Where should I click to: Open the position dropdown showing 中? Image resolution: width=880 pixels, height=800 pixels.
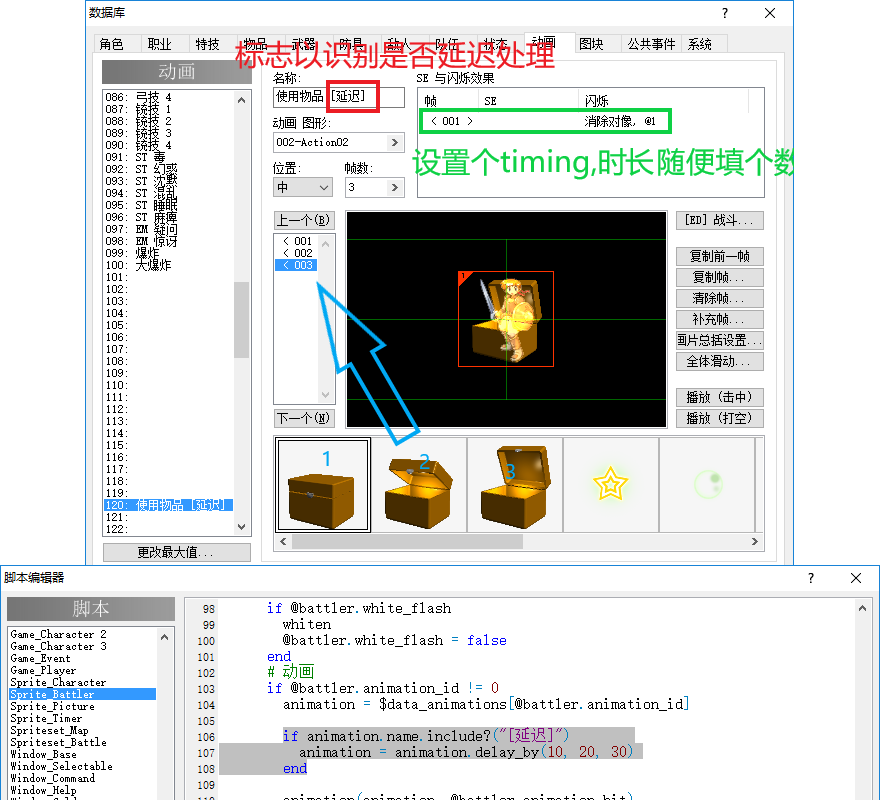pyautogui.click(x=303, y=188)
